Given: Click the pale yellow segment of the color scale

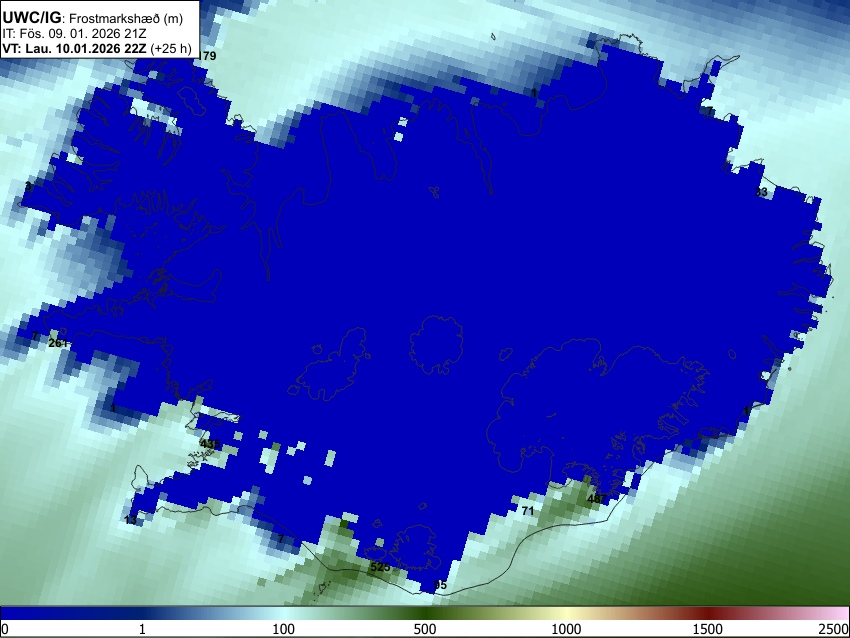Looking at the screenshot, I should pyautogui.click(x=566, y=614).
